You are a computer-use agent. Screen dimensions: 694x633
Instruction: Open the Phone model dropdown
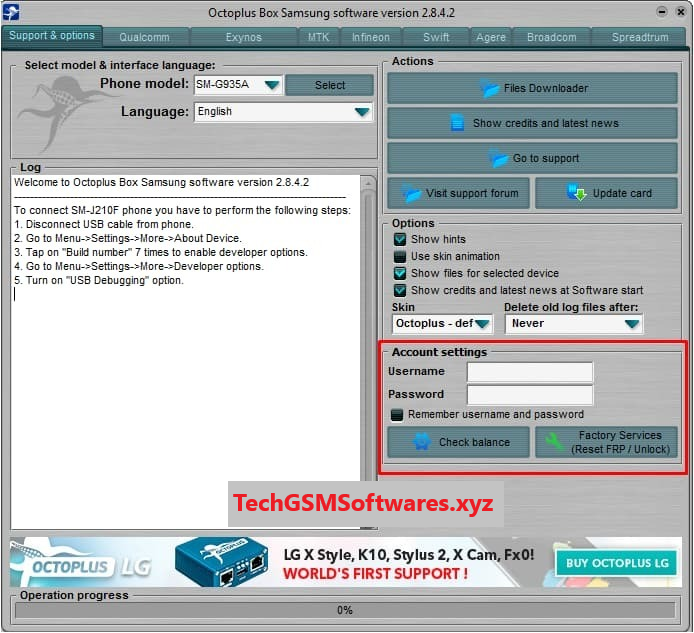pyautogui.click(x=271, y=86)
